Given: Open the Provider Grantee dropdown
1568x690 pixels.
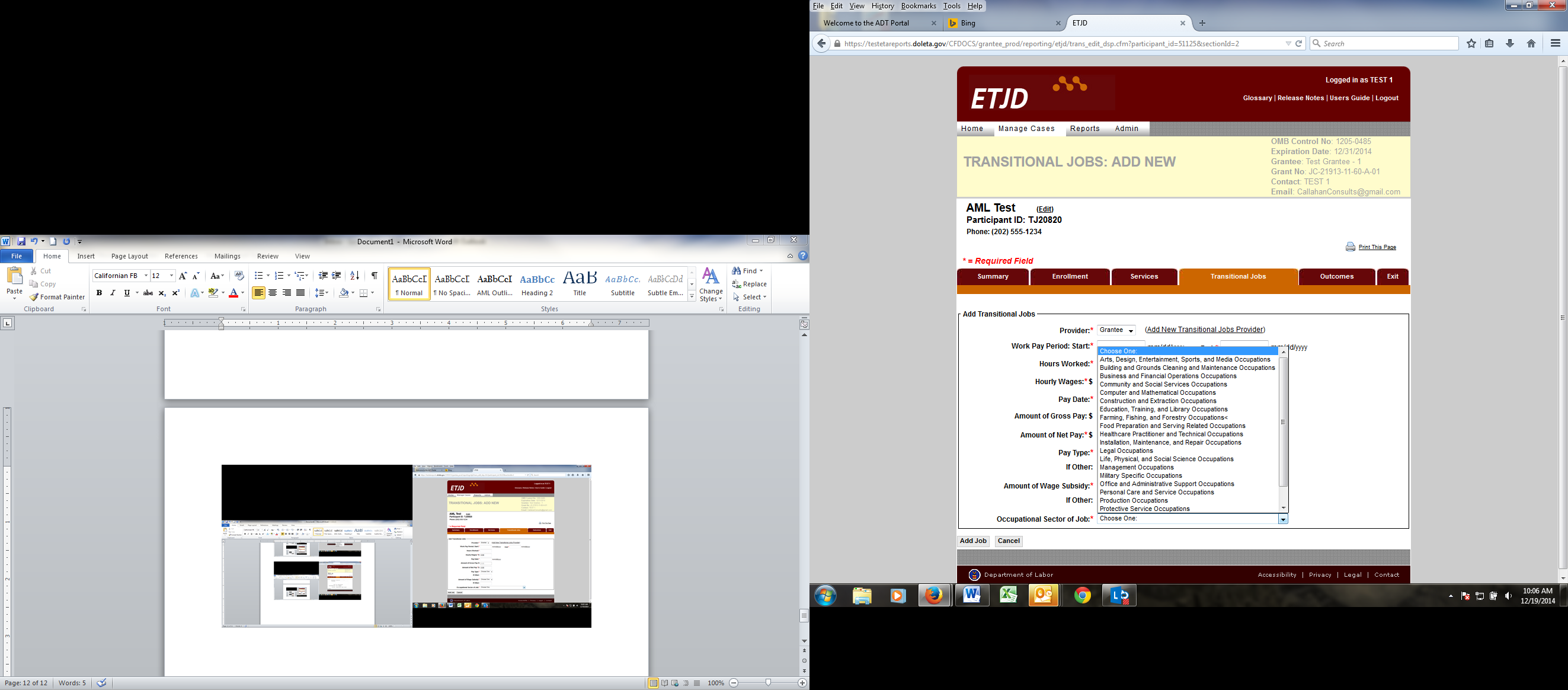Looking at the screenshot, I should 1116,330.
